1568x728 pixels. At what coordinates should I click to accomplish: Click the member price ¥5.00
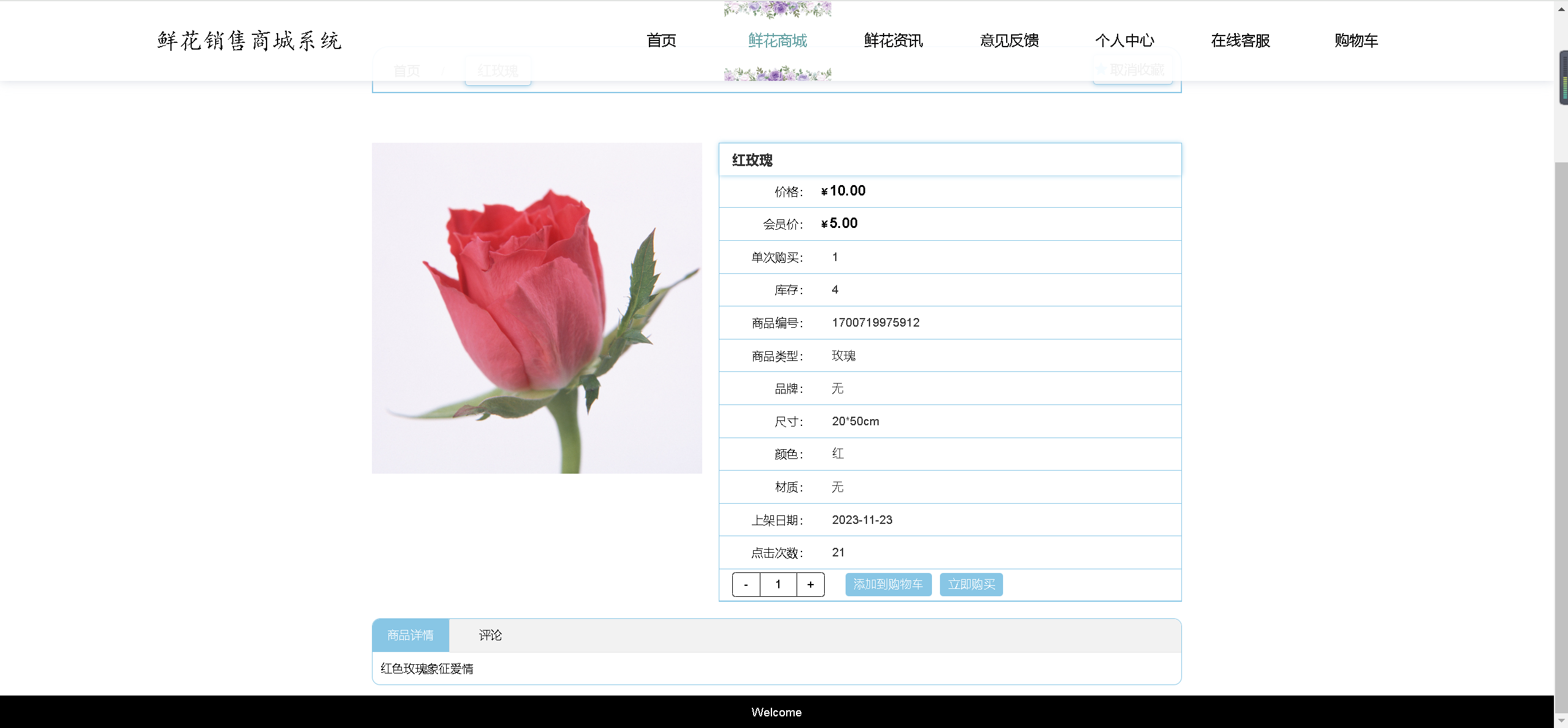click(x=839, y=224)
